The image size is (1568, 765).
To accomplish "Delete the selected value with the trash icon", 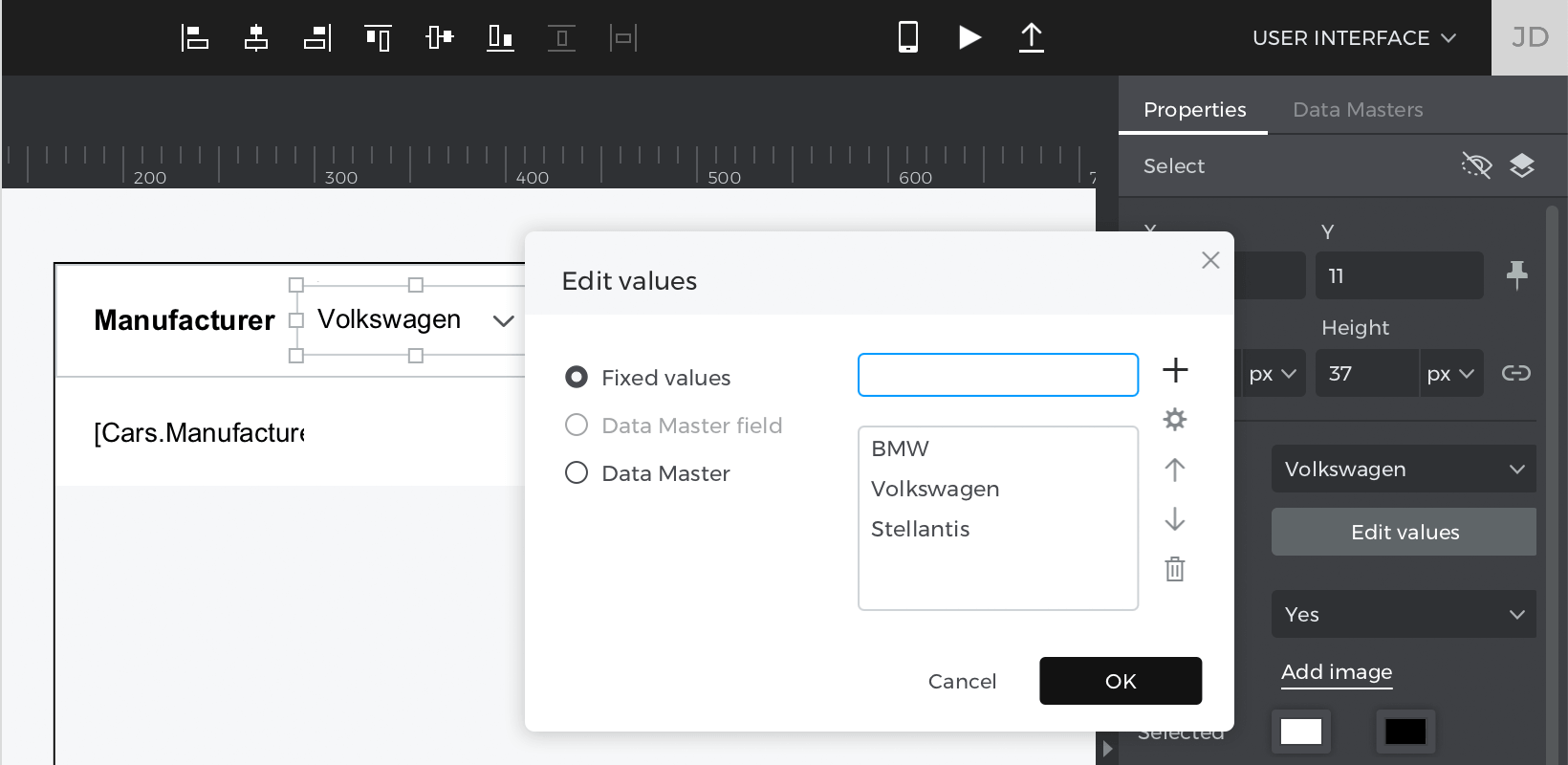I will pyautogui.click(x=1175, y=569).
